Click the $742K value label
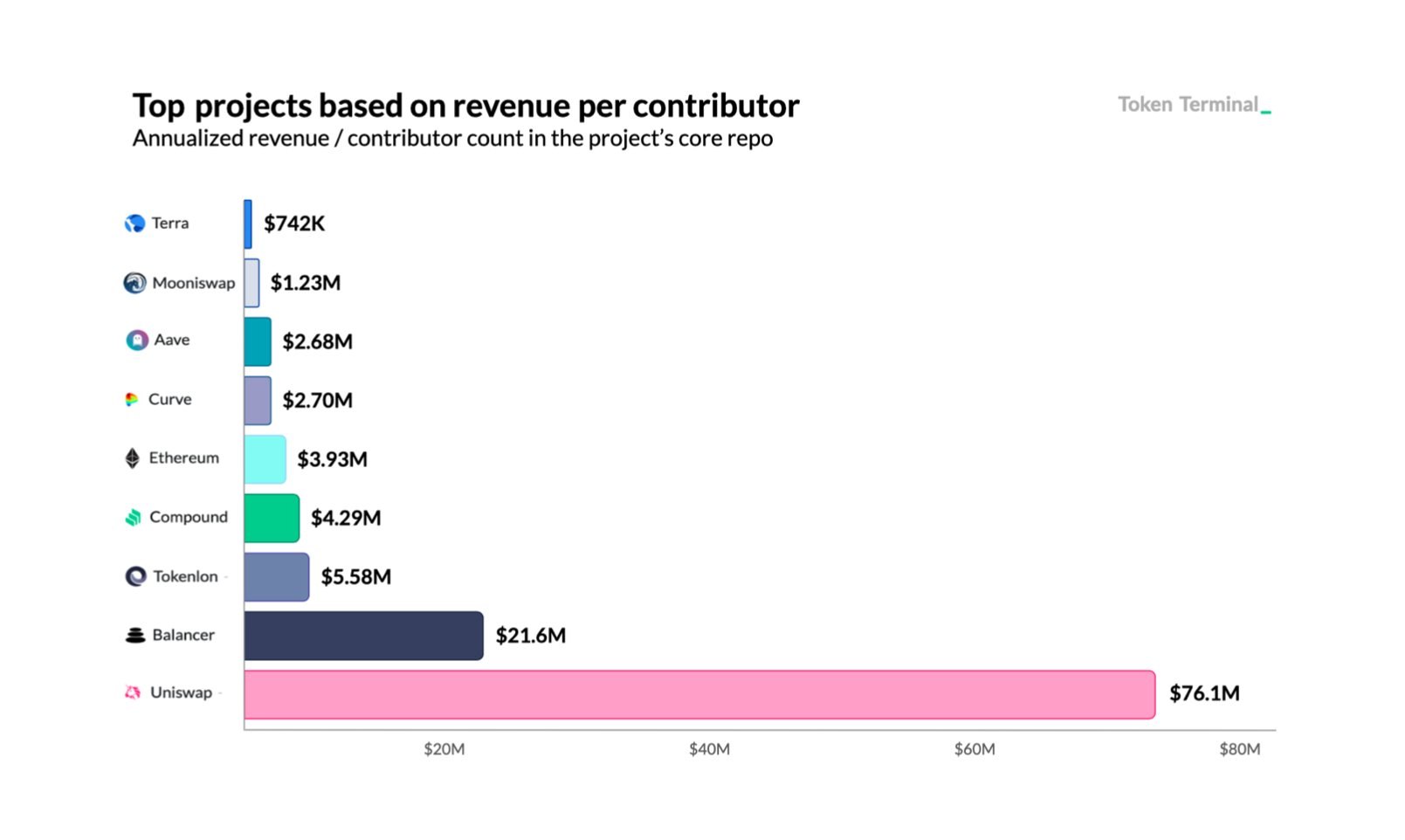This screenshot has width=1405, height=840. (x=294, y=224)
